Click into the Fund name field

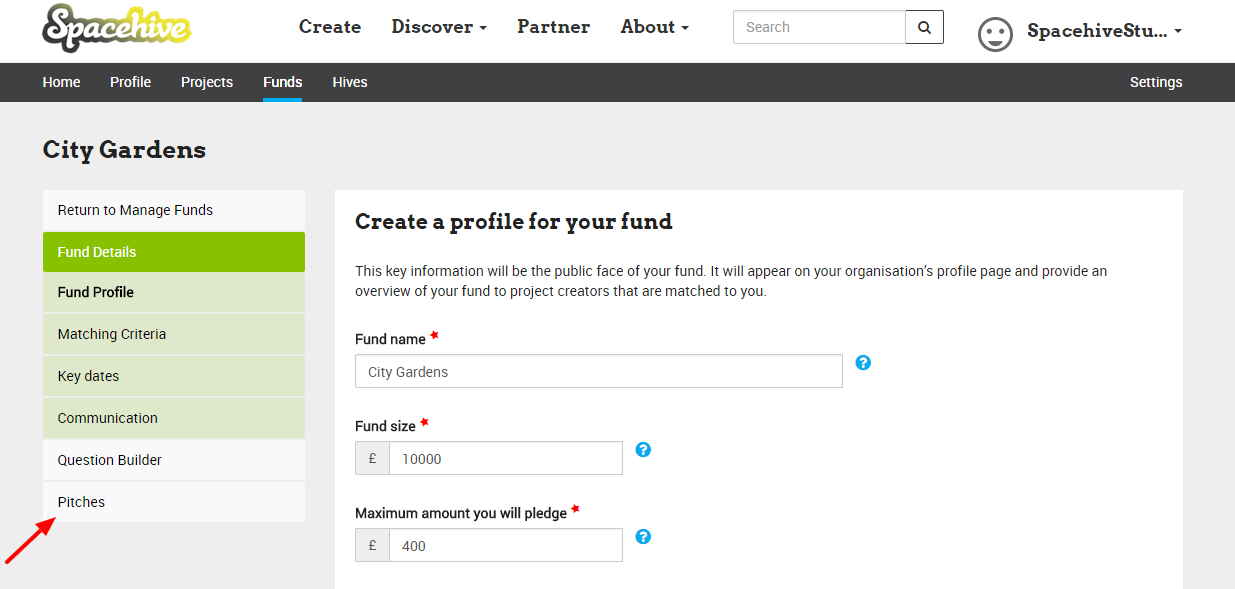coord(599,371)
